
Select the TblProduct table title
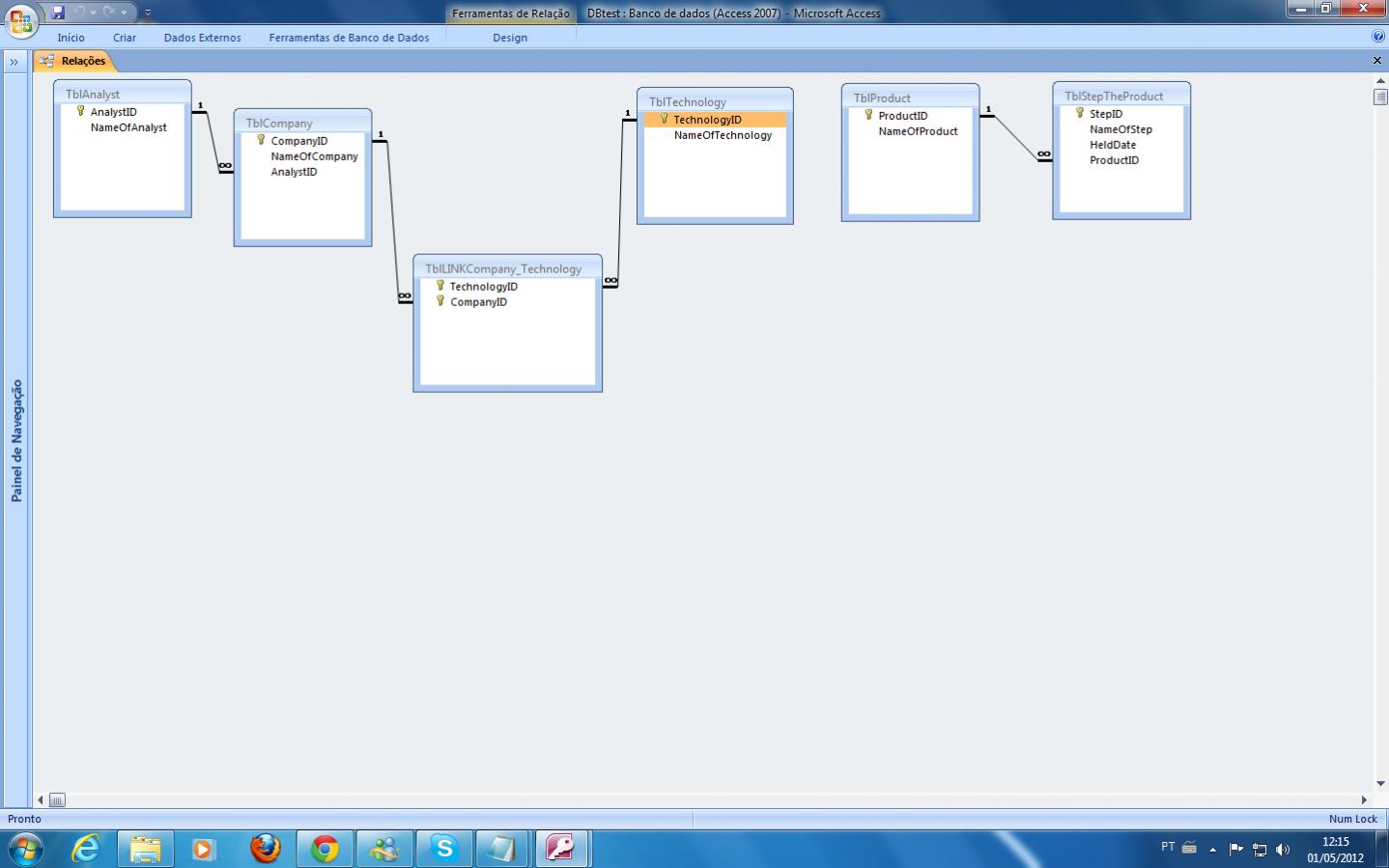(x=882, y=98)
